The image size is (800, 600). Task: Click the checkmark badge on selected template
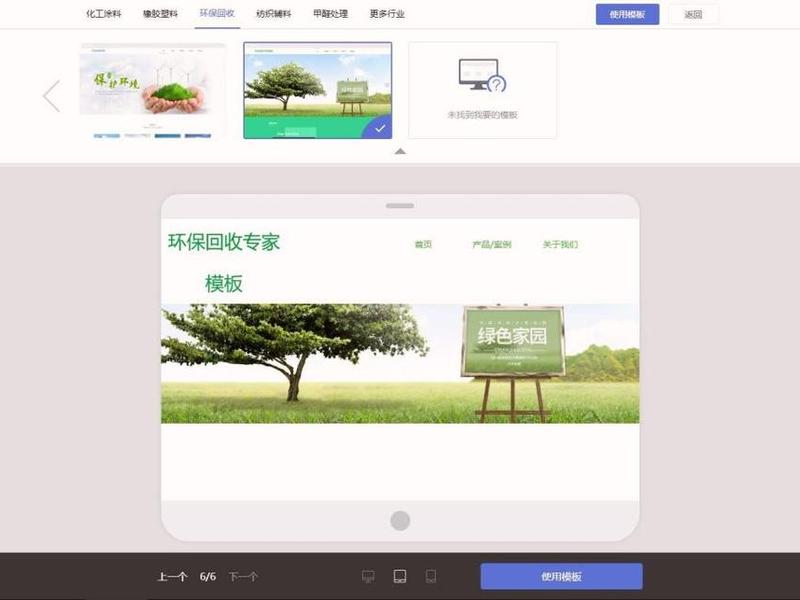click(x=379, y=129)
